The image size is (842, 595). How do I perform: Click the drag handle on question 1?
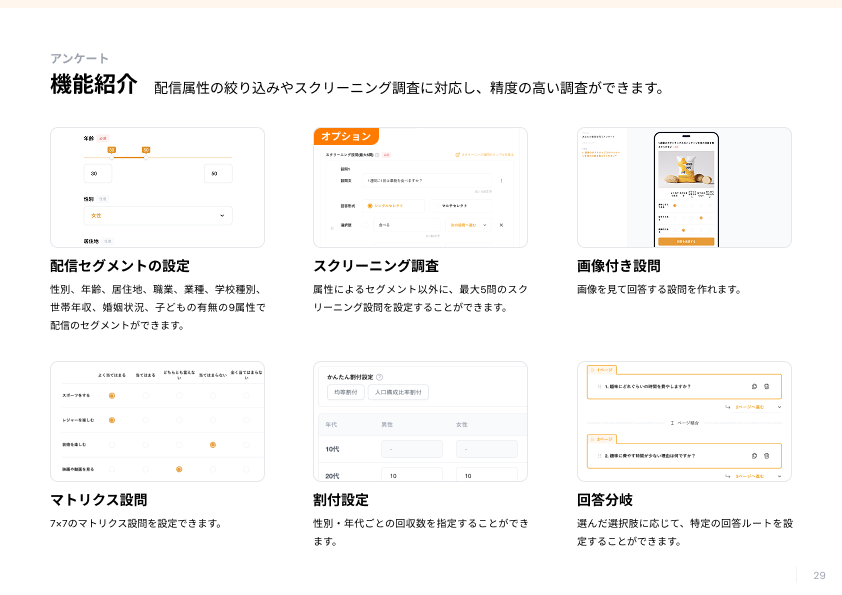tap(598, 386)
